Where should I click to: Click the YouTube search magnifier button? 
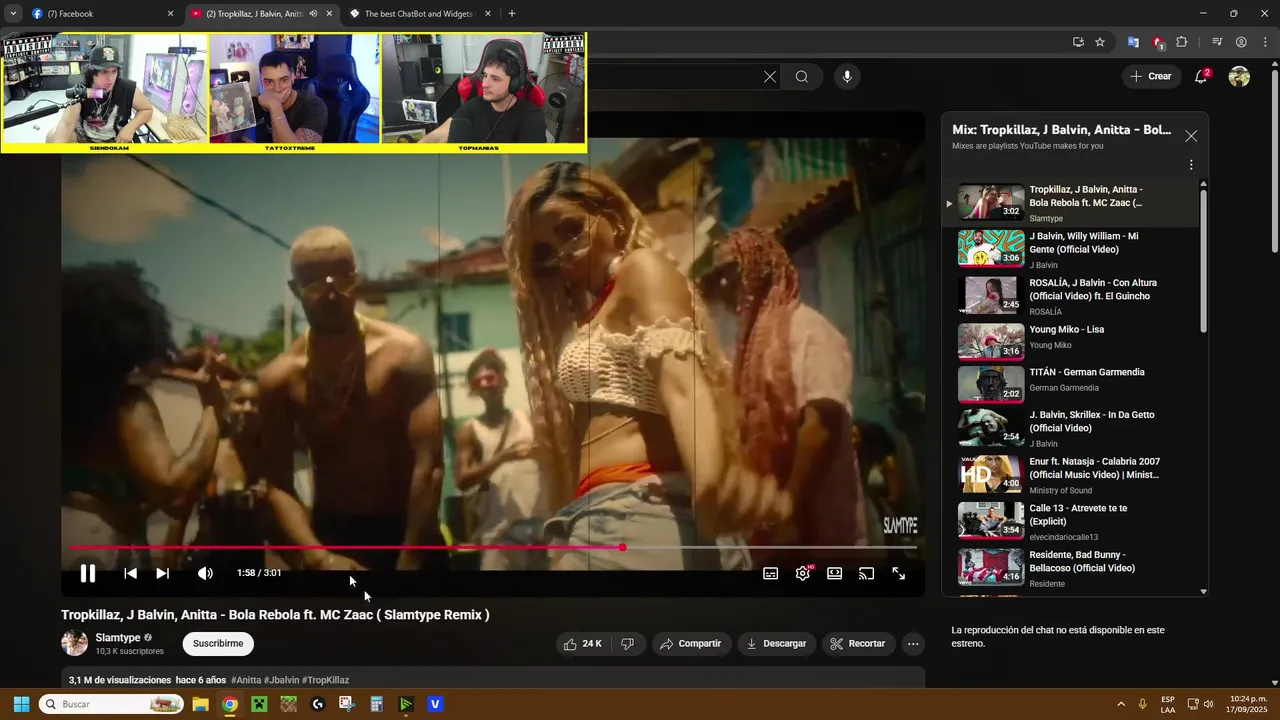802,77
